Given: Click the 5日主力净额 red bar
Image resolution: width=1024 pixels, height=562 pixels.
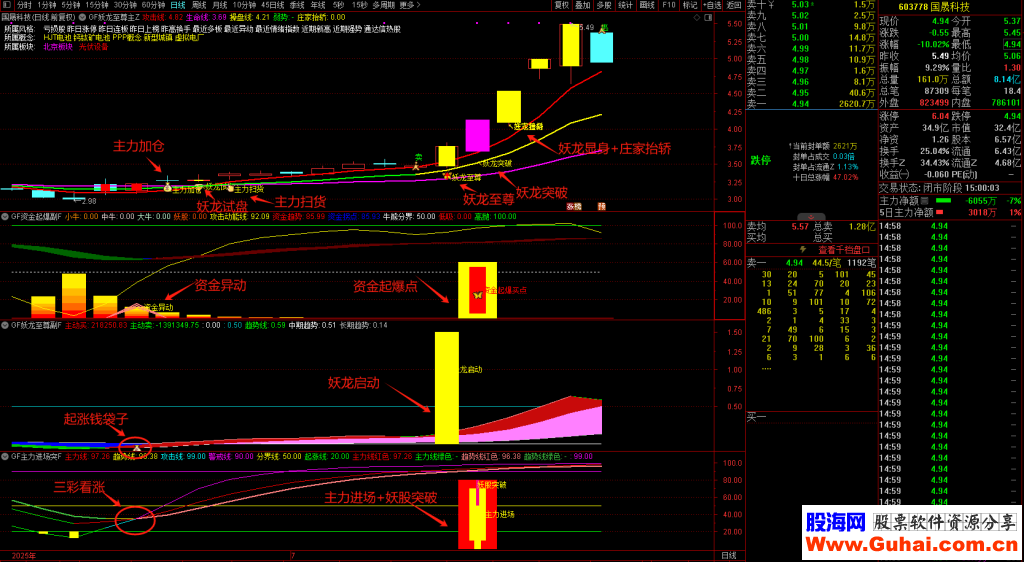Looking at the screenshot, I should [940, 212].
